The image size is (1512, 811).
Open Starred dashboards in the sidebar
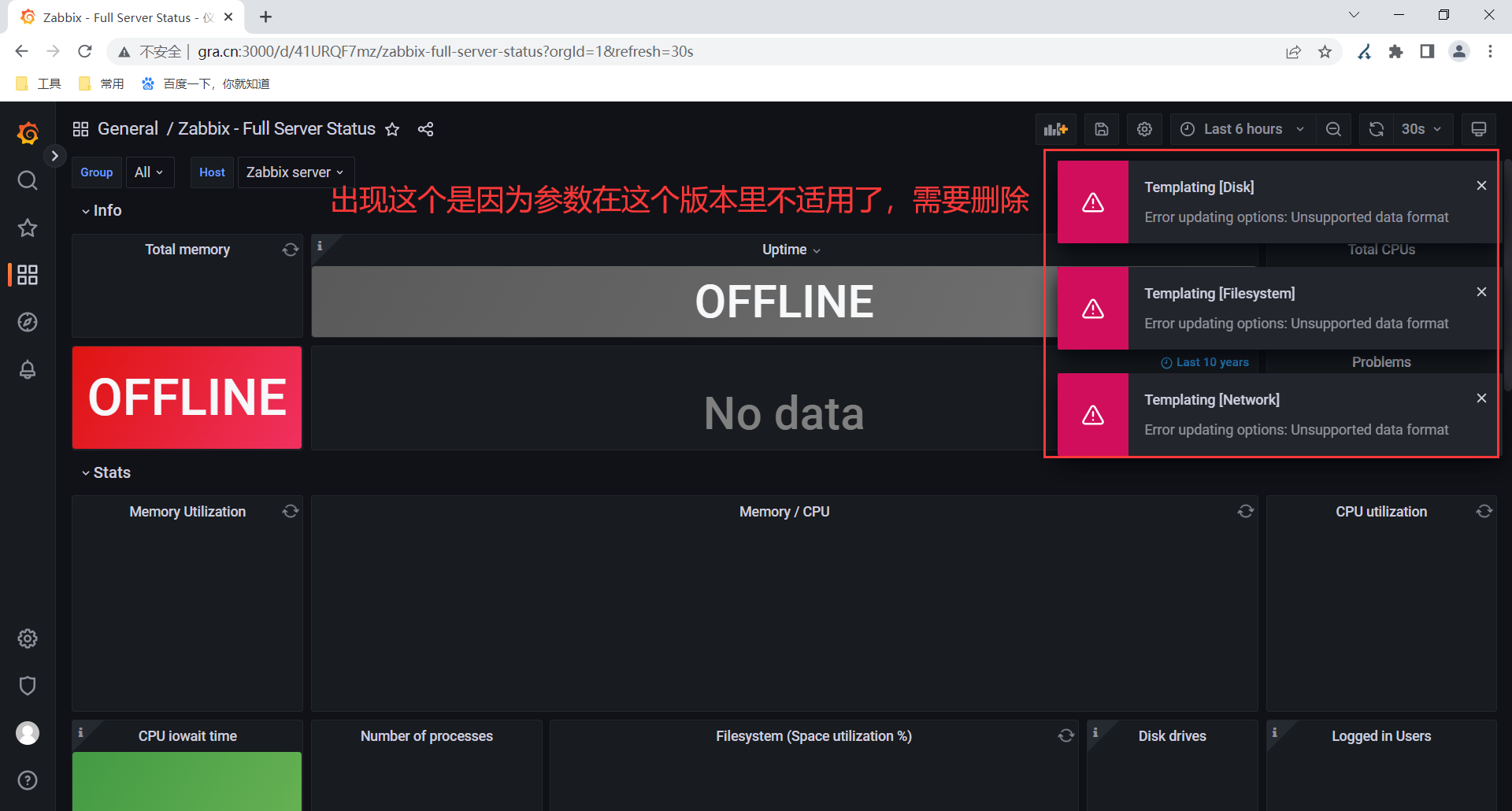[28, 228]
